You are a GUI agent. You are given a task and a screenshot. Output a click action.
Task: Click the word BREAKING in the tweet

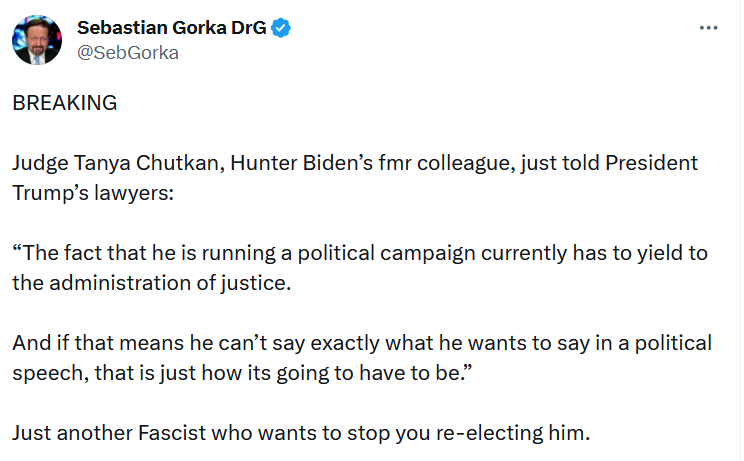click(x=65, y=103)
